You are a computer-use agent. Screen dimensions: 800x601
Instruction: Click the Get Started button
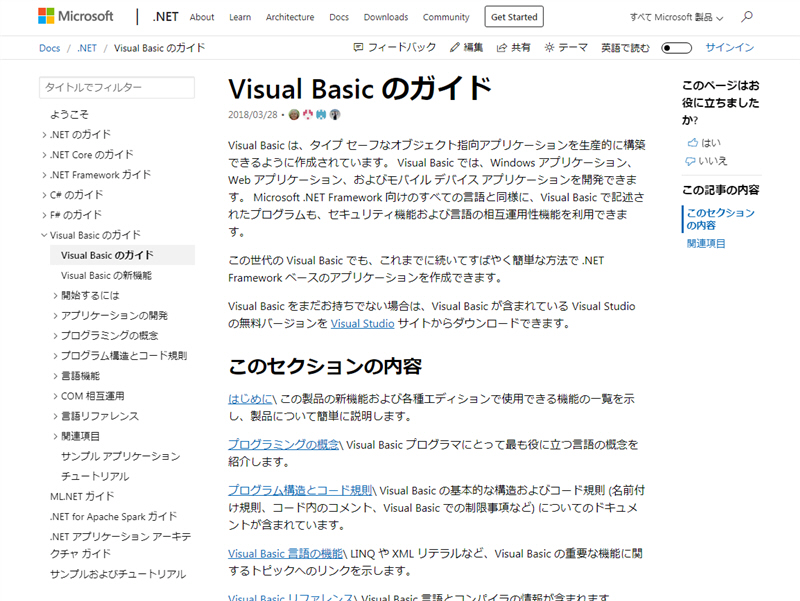(513, 17)
